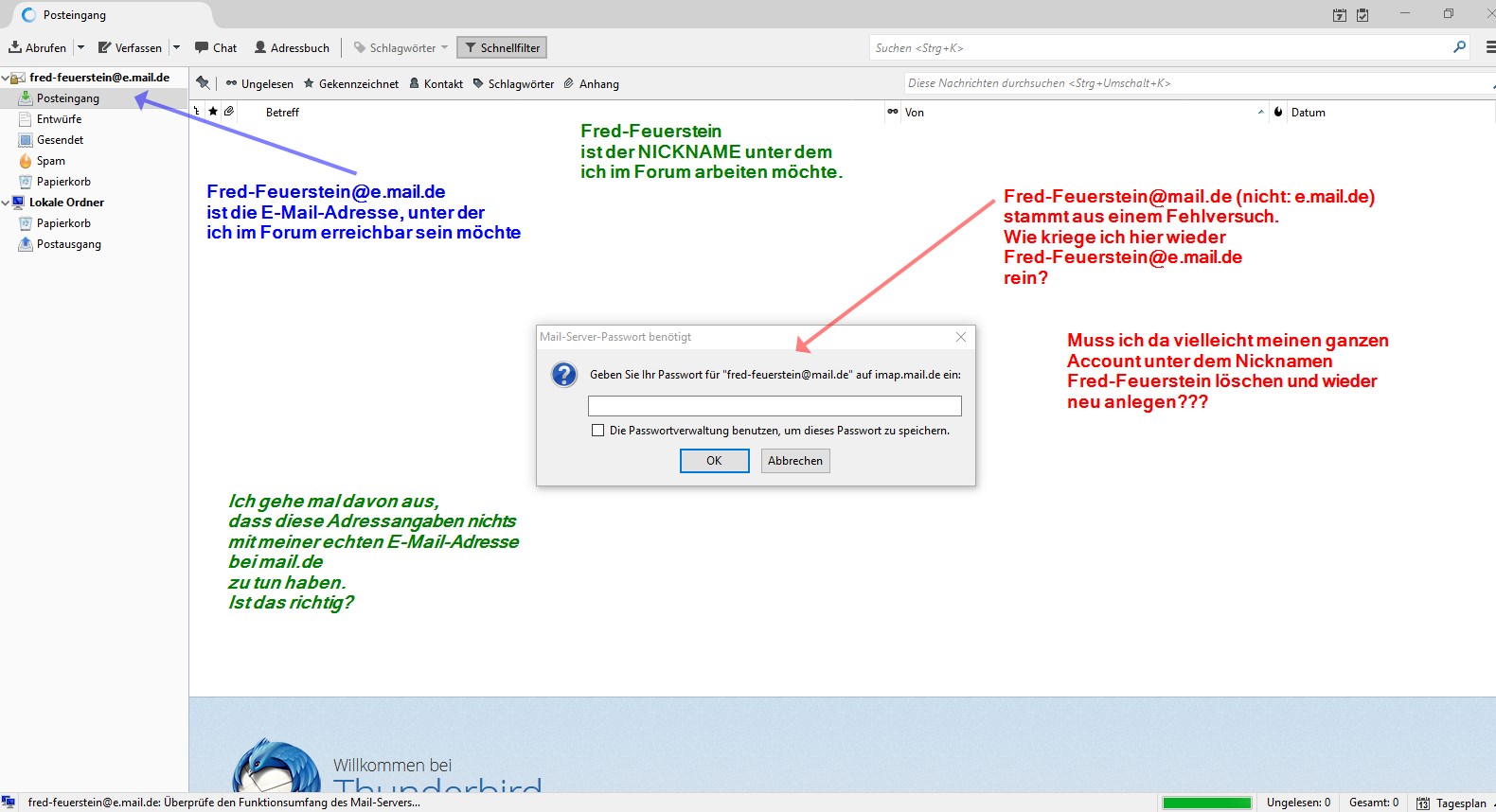Toggle the Tagesplan today pane button
Screen dimensions: 1496x812
click(x=1451, y=803)
